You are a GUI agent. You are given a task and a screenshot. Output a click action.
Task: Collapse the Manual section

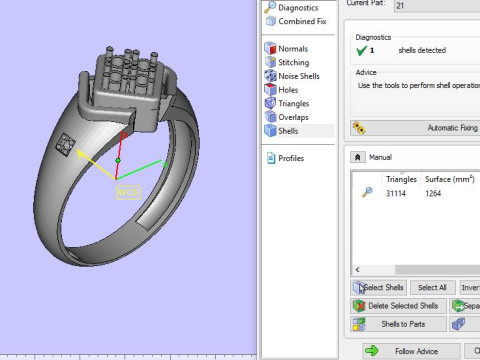[x=358, y=157]
